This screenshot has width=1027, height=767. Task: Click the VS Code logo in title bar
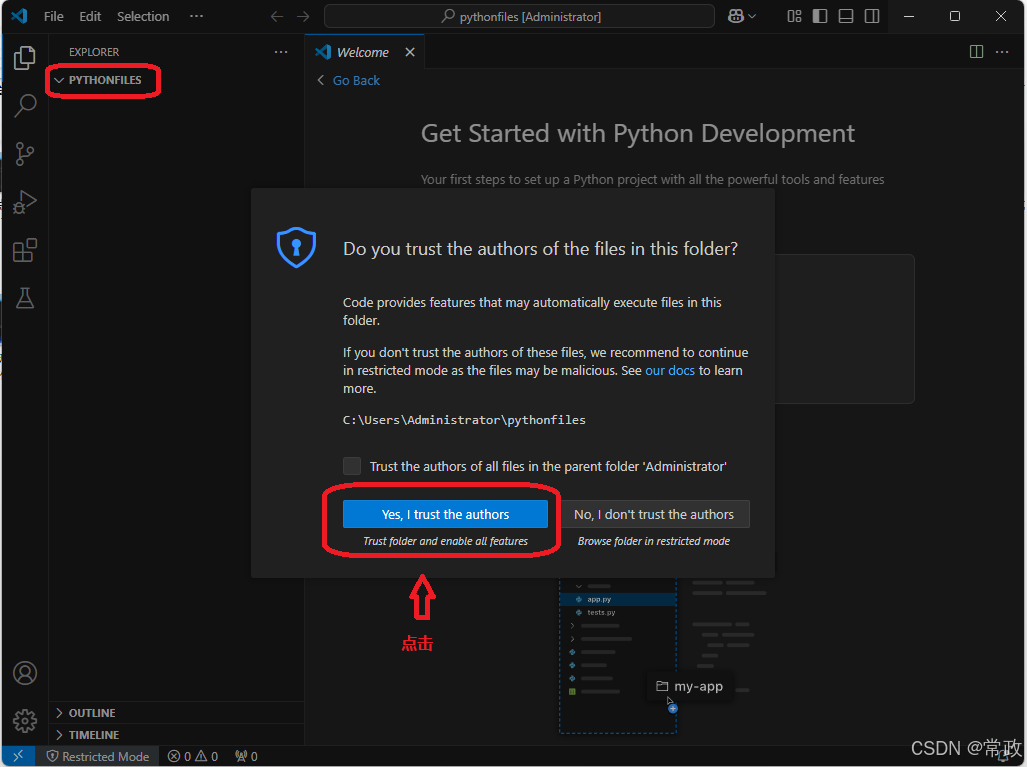(x=19, y=16)
